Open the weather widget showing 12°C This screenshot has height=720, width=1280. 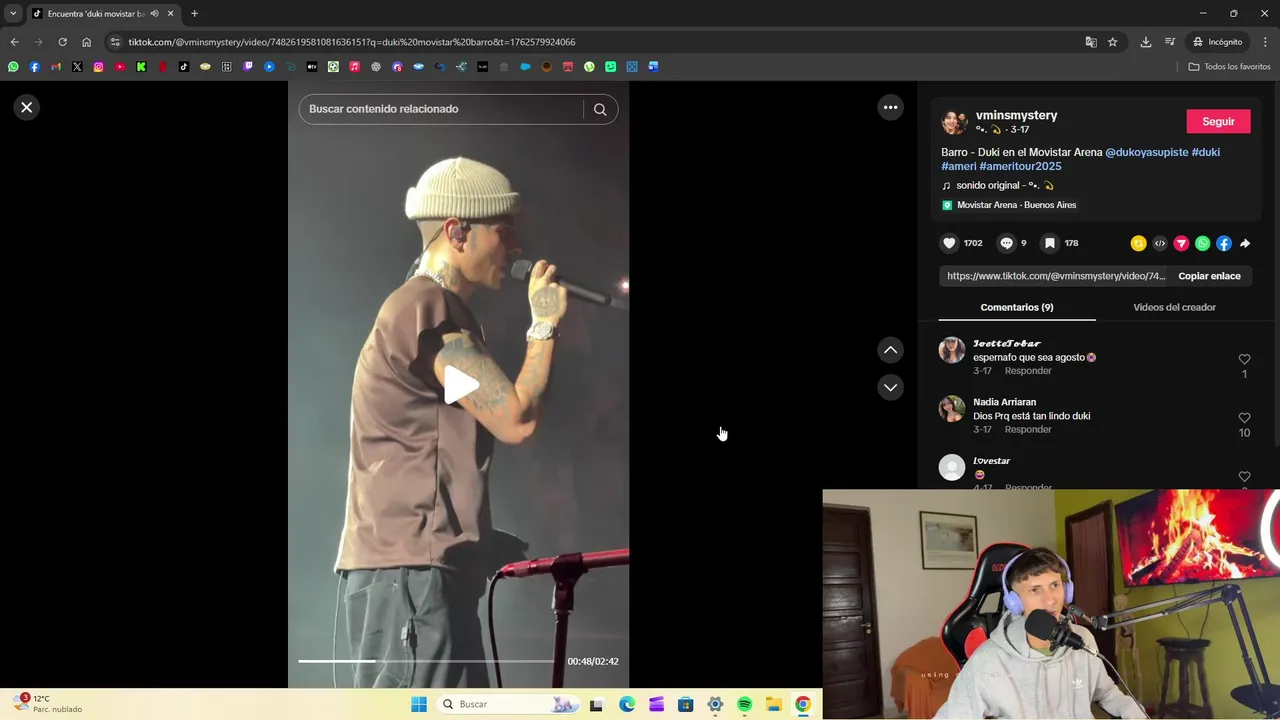[47, 704]
